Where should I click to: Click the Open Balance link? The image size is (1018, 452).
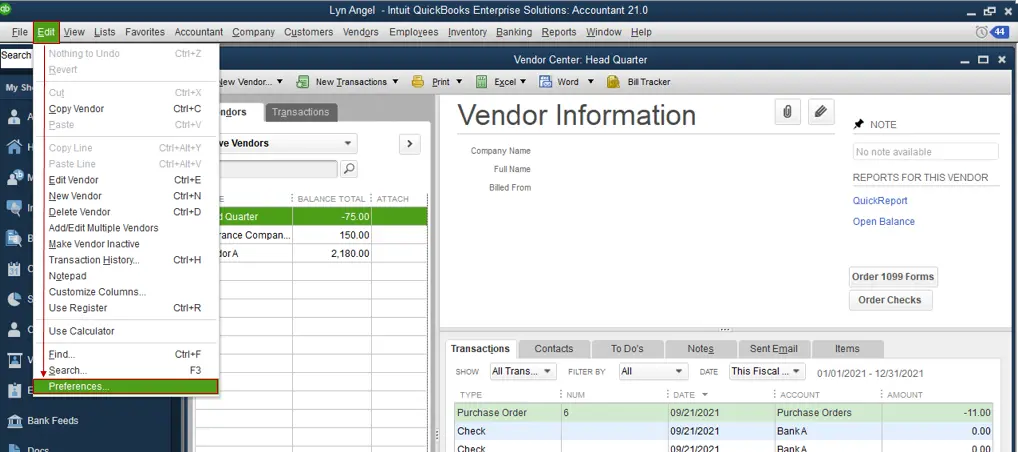tap(884, 221)
